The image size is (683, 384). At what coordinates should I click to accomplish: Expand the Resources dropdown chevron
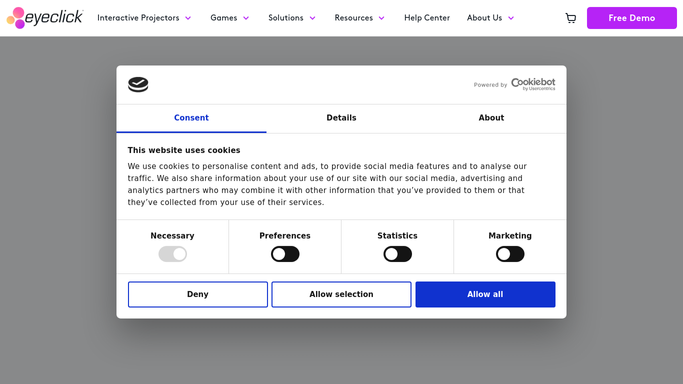(x=382, y=18)
